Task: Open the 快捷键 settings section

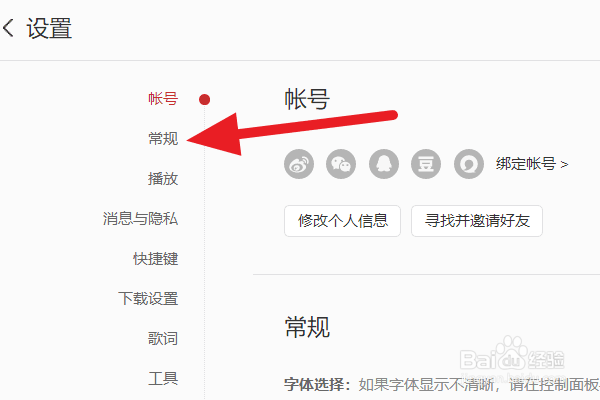Action: pyautogui.click(x=155, y=259)
